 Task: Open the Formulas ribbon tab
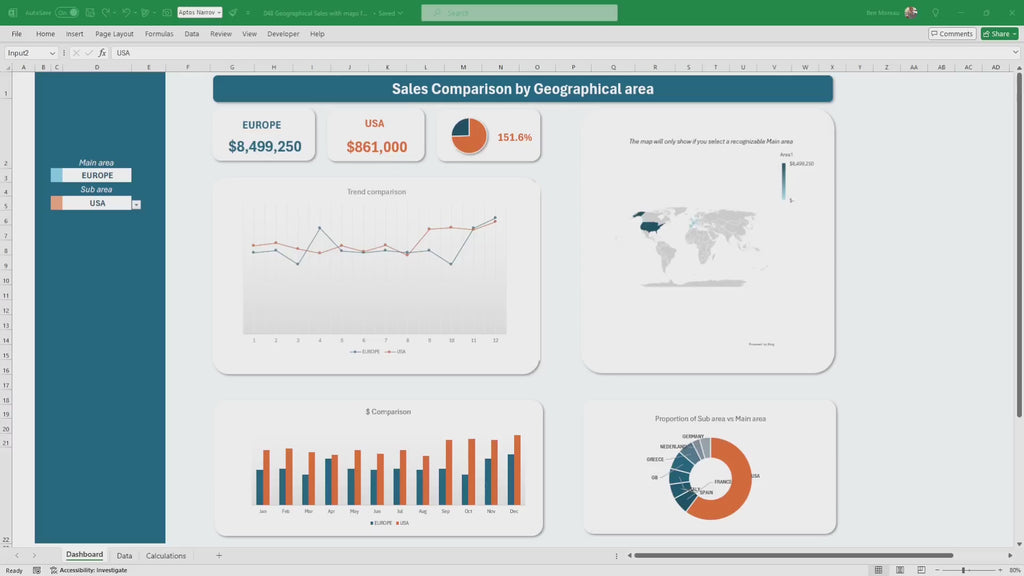pyautogui.click(x=159, y=34)
